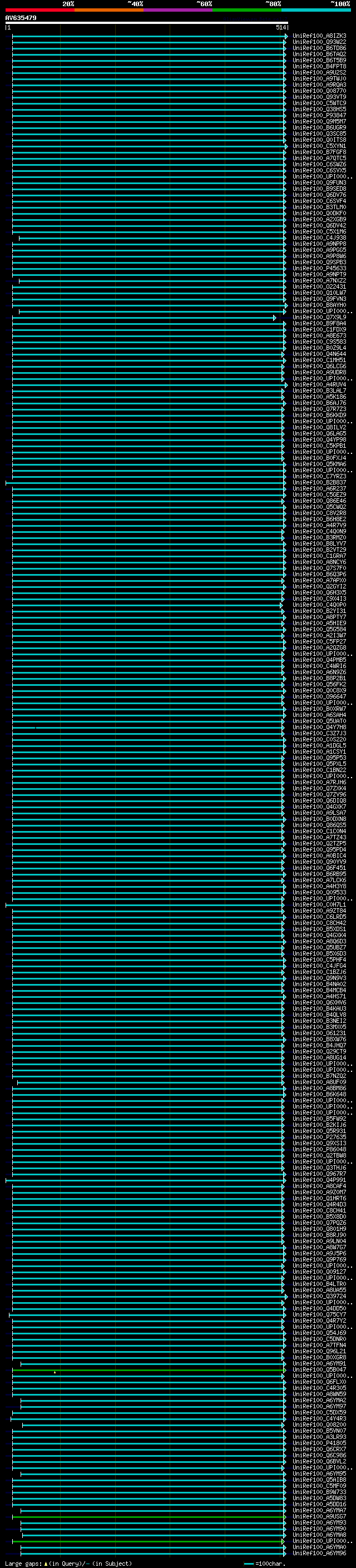Select the UniRef100_Q7X9L9 label

(319, 317)
